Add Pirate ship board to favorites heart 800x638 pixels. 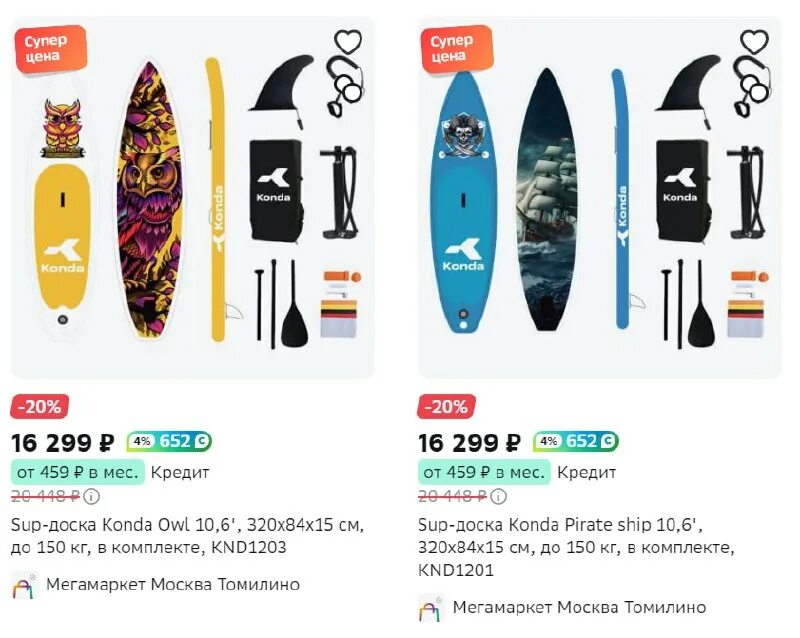tap(754, 41)
